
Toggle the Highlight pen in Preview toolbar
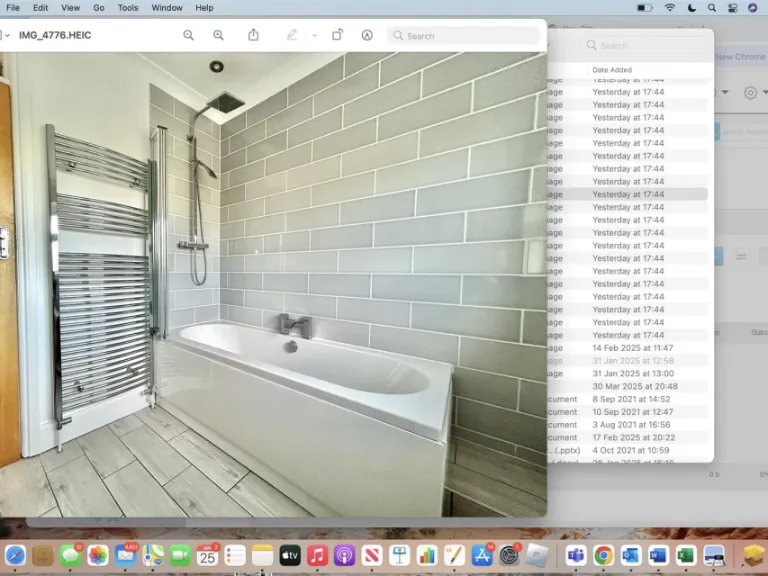(292, 35)
